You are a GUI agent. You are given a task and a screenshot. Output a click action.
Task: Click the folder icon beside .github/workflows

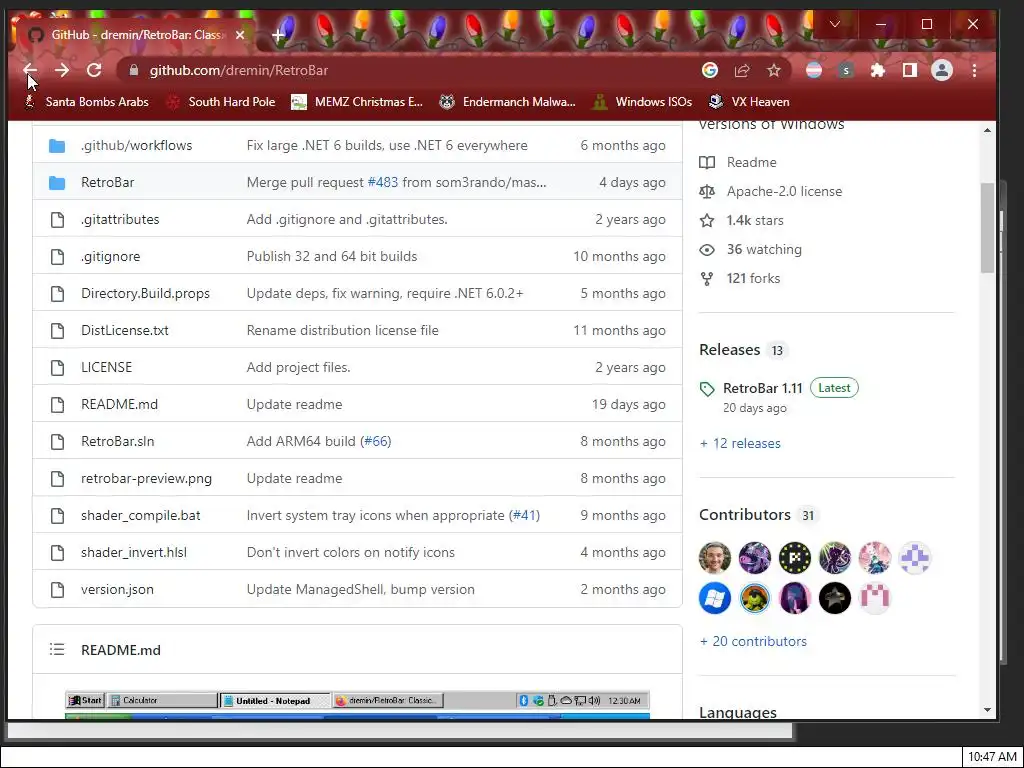coord(57,146)
